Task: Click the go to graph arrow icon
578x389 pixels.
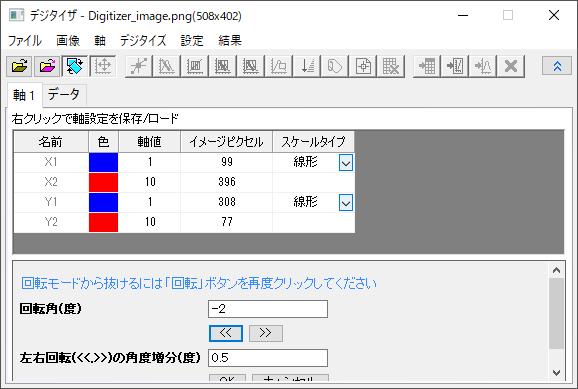Action: 455,67
